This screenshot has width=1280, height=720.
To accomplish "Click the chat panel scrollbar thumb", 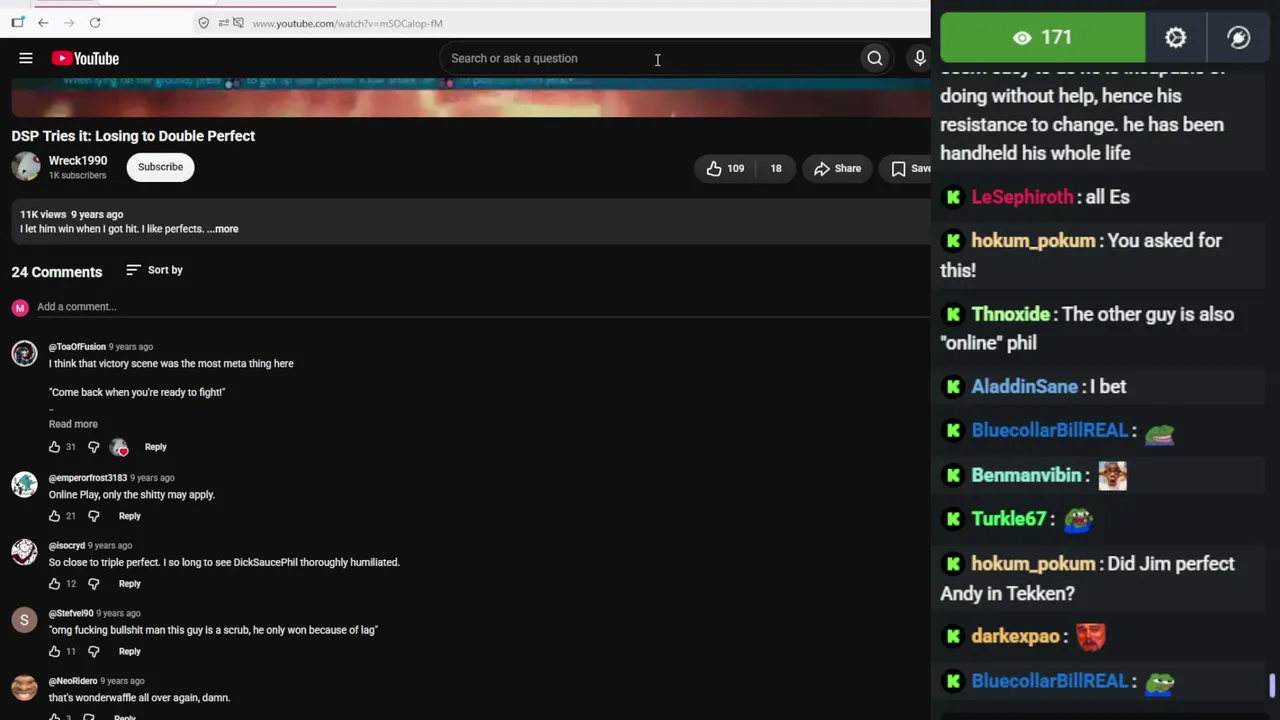I will pyautogui.click(x=1272, y=686).
